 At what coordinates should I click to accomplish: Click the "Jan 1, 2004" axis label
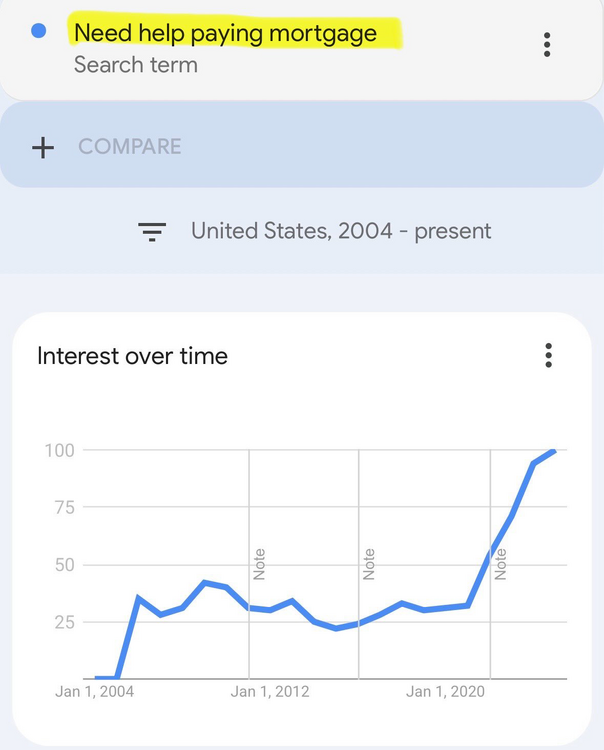pyautogui.click(x=94, y=691)
